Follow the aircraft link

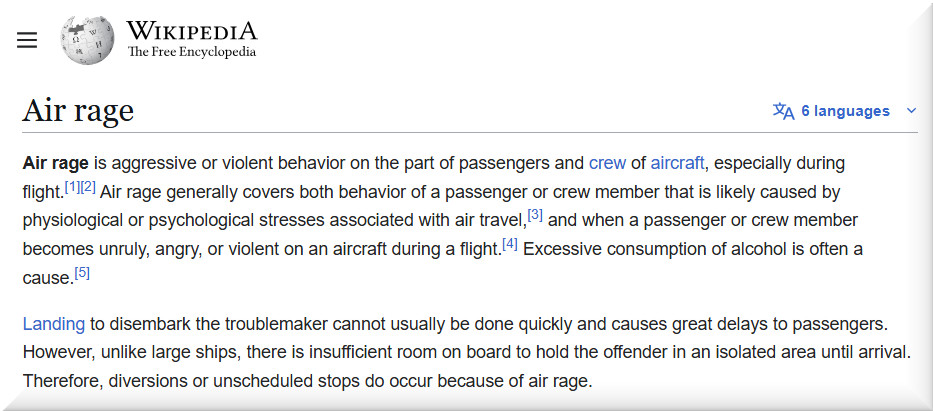tap(677, 163)
